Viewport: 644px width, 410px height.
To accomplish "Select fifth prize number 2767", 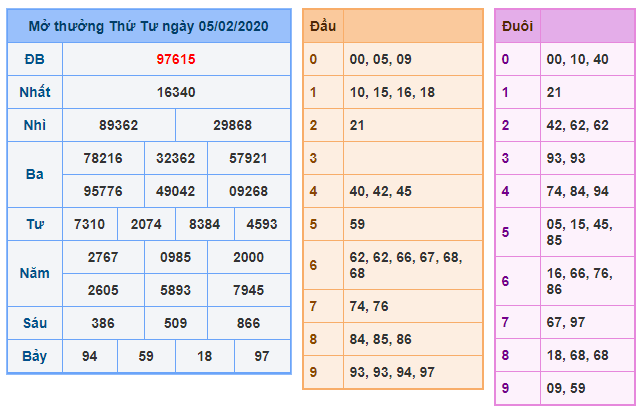I will tap(104, 257).
